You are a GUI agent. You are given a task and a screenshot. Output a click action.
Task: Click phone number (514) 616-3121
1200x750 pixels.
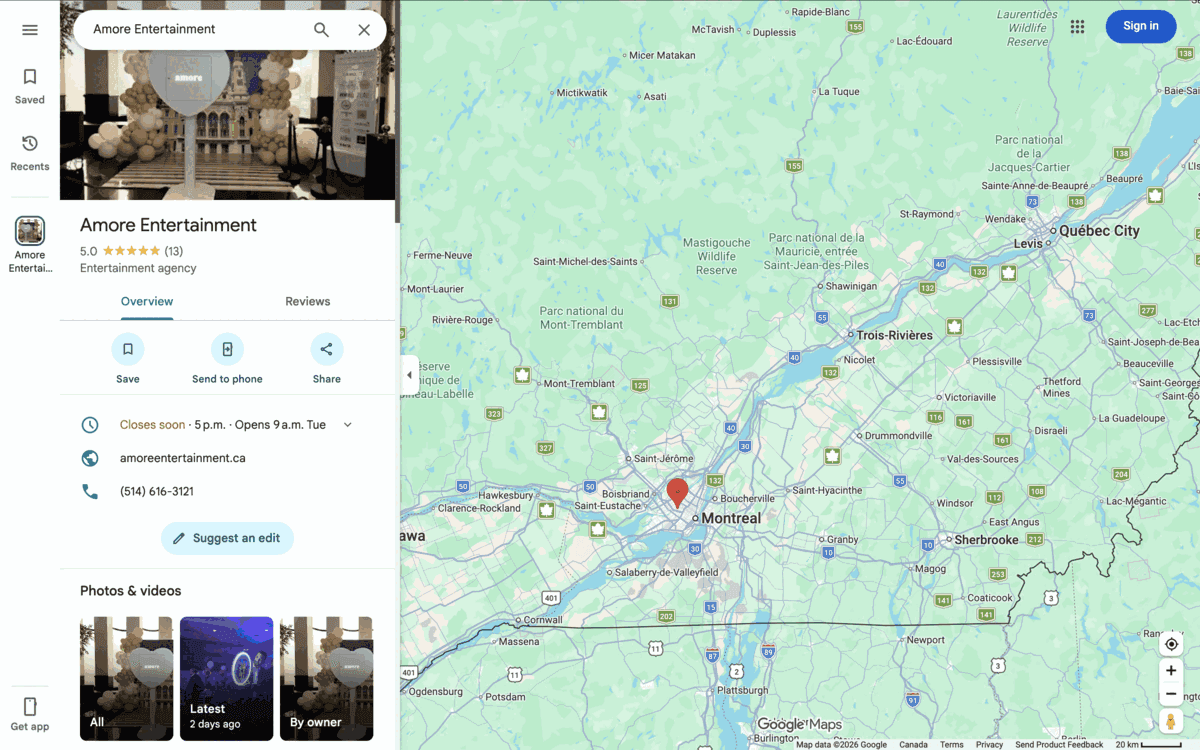157,491
